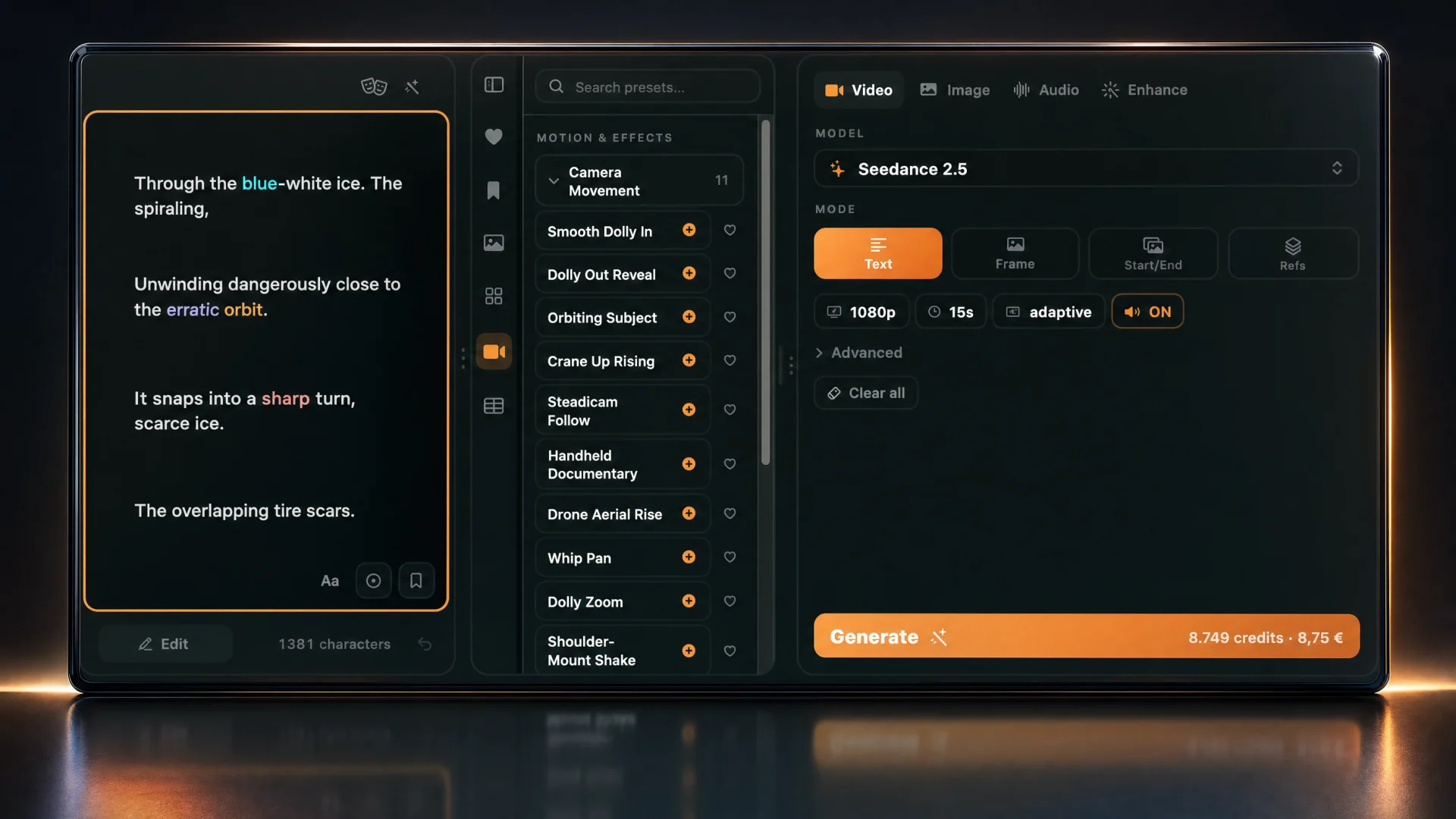Image resolution: width=1456 pixels, height=819 pixels.
Task: Click the Search presets input field
Action: coord(648,86)
